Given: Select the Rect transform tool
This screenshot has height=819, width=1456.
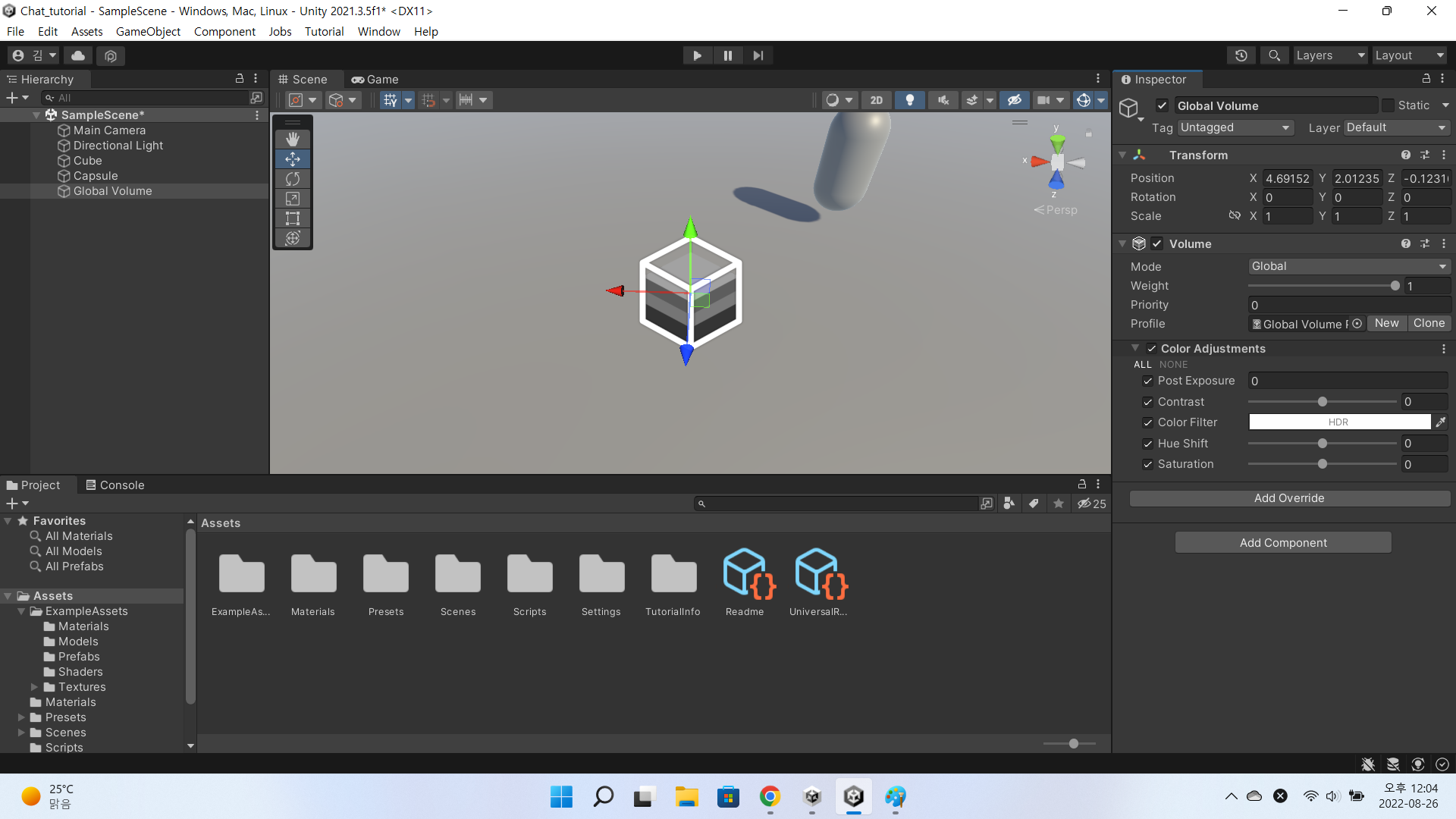Looking at the screenshot, I should (293, 218).
